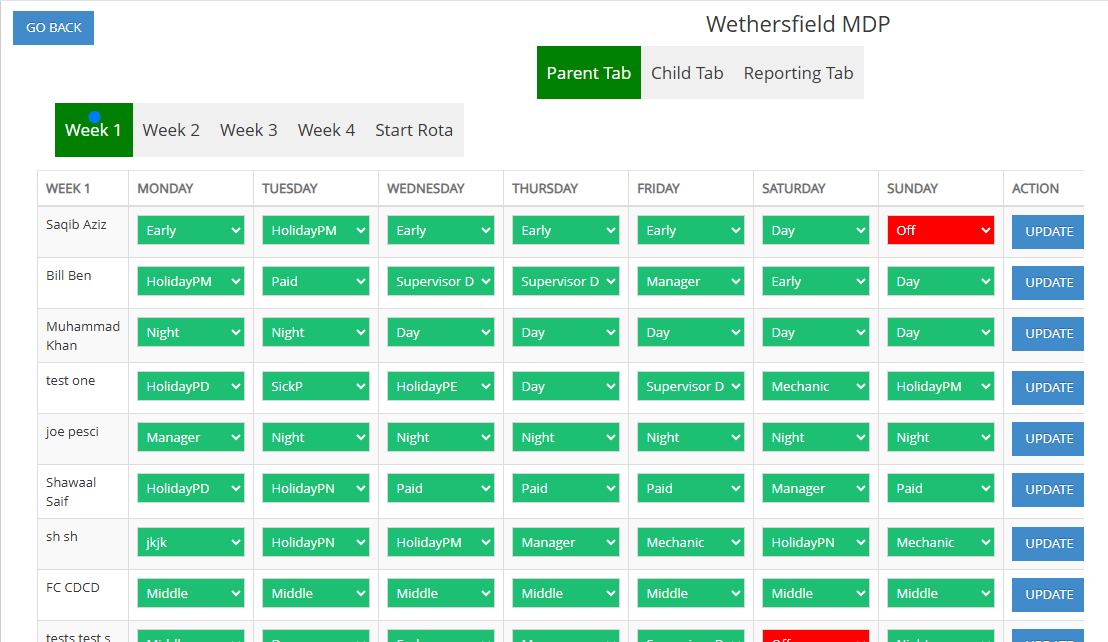Open FC CDCD's Wednesday Middle dropdown
This screenshot has width=1108, height=642.
[440, 593]
